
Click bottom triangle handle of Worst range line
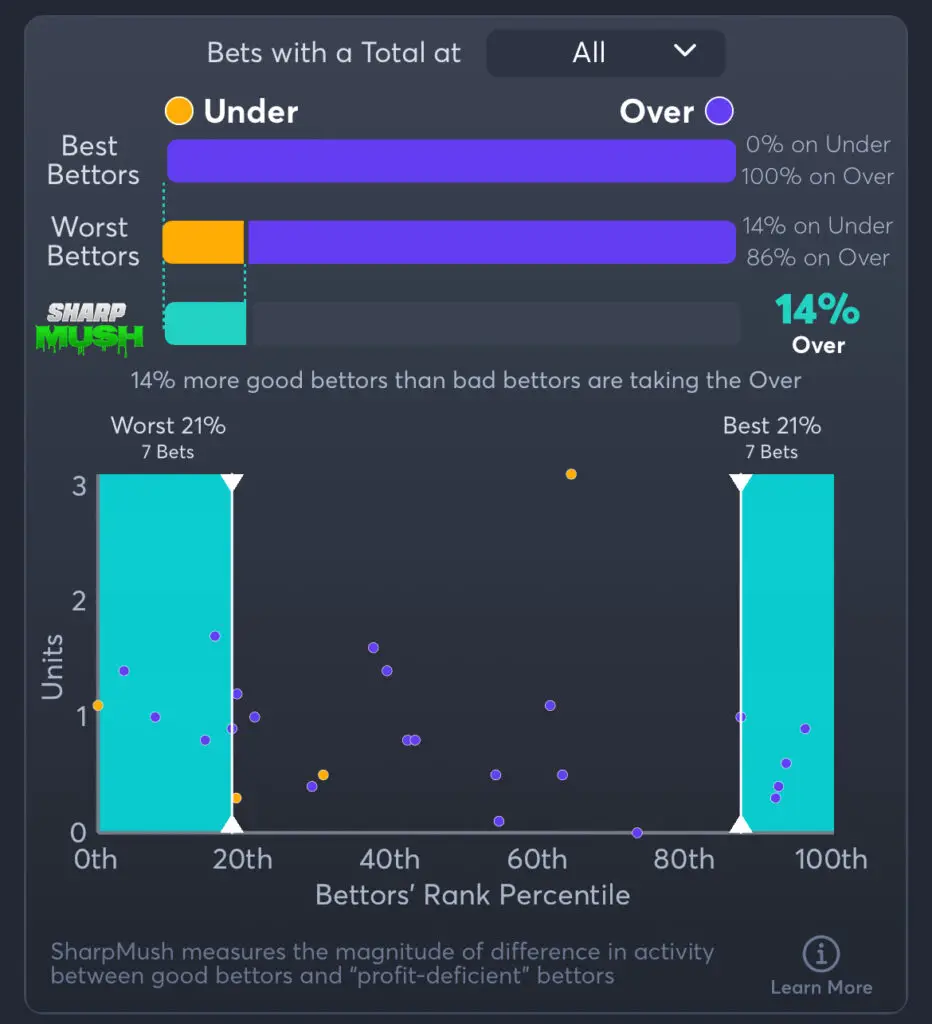[232, 825]
